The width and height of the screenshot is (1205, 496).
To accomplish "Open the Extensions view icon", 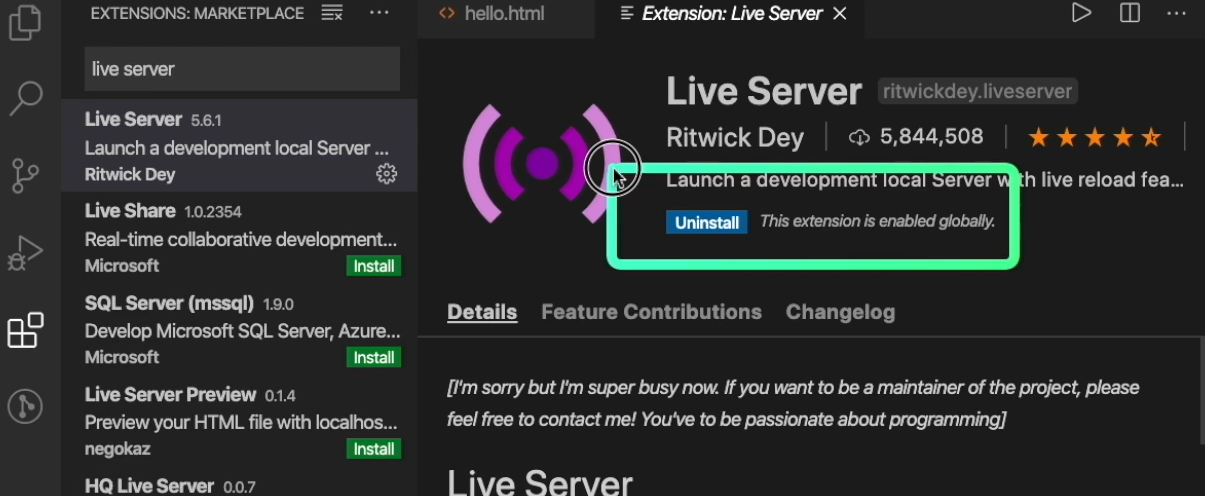I will point(25,331).
